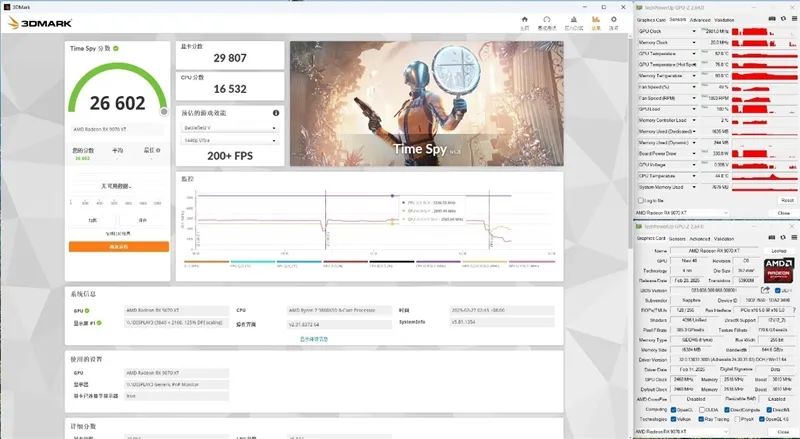Image resolution: width=800 pixels, height=439 pixels.
Task: Open the Memory Clock sensor dropdown arrow
Action: coord(694,43)
